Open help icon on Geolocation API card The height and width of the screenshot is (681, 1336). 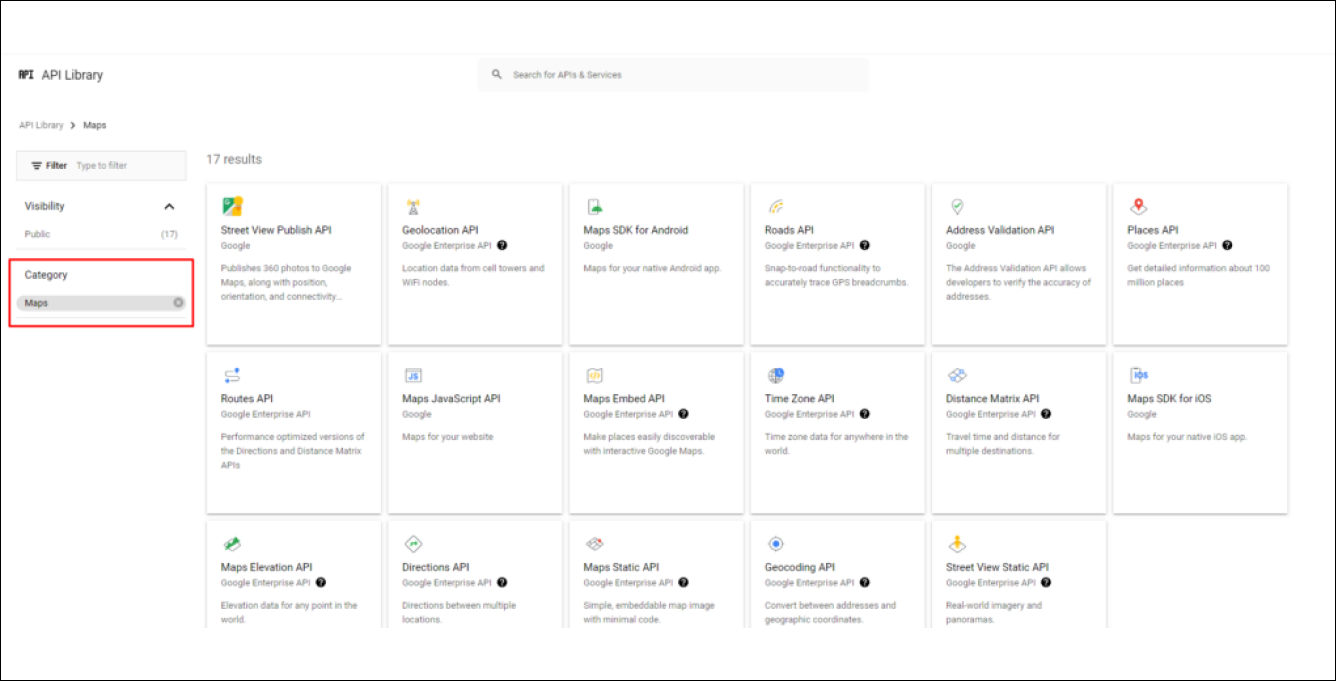(x=502, y=245)
